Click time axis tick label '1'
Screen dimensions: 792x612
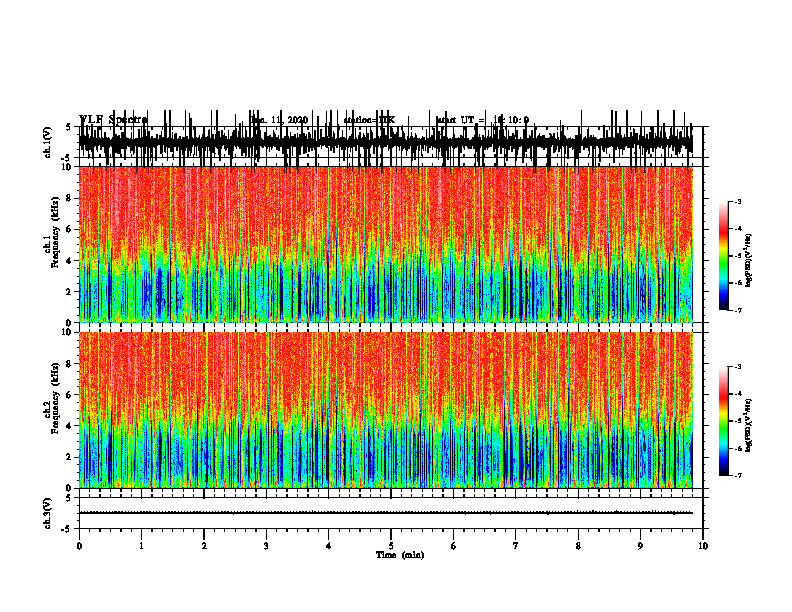[x=142, y=546]
